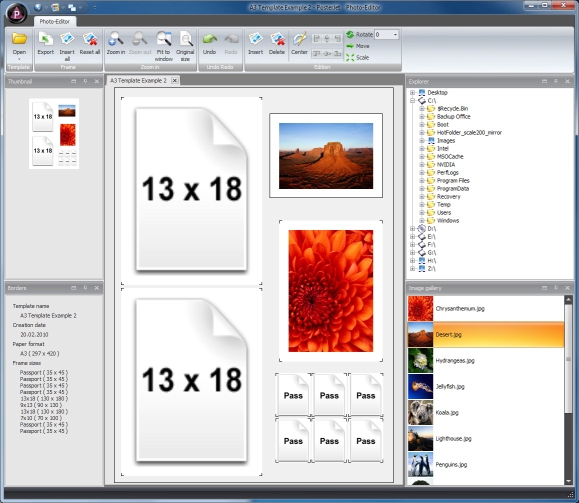The image size is (579, 503).
Task: Select the NVIDIA folder in tree
Action: [446, 165]
